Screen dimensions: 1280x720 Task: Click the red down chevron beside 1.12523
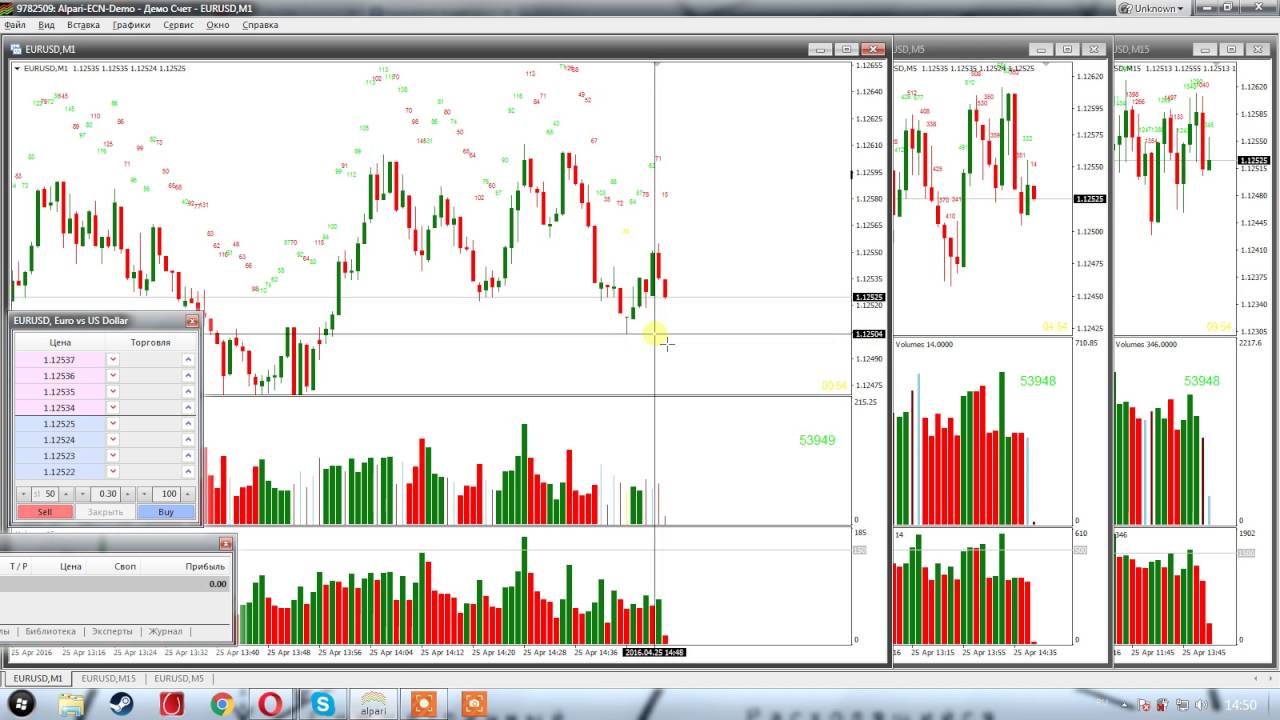coord(113,455)
